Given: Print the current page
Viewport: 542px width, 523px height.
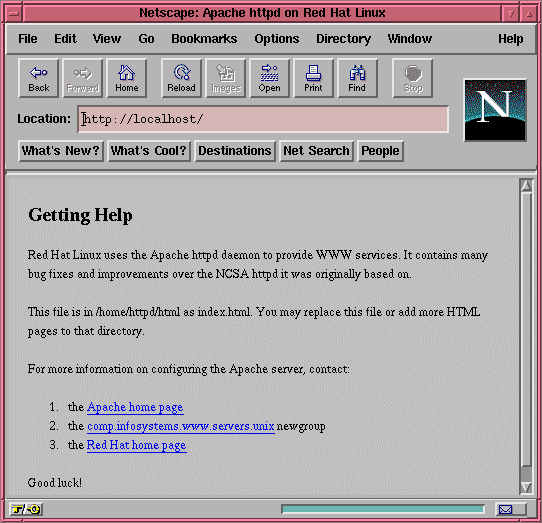Looking at the screenshot, I should [x=313, y=78].
